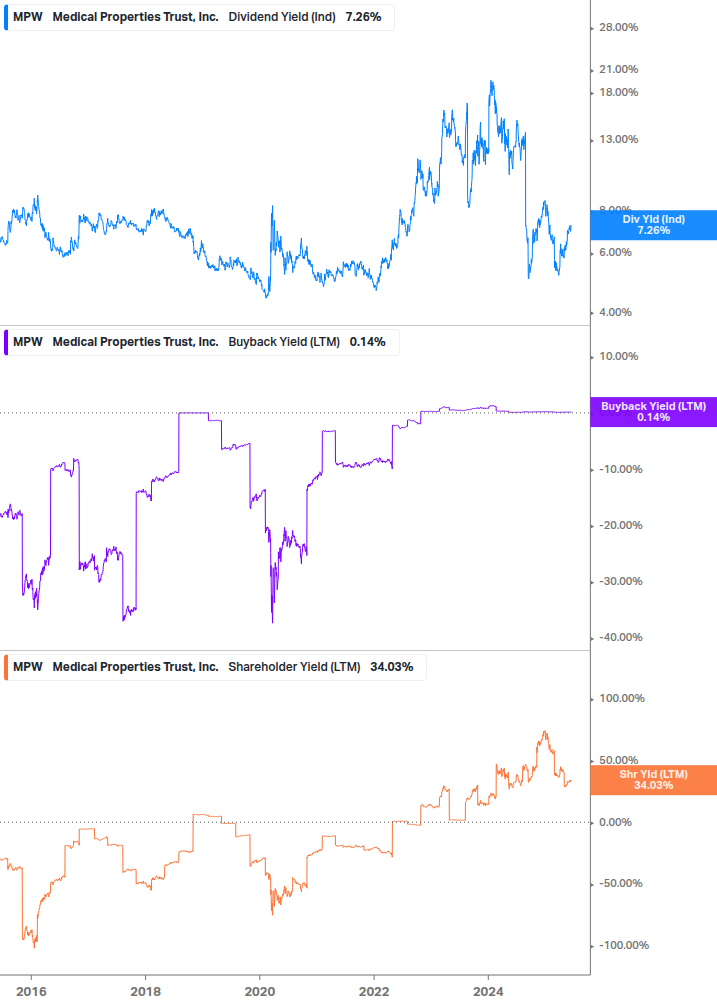Click the orange Shareholder Yield color bar
The width and height of the screenshot is (717, 1005).
(x=6, y=667)
